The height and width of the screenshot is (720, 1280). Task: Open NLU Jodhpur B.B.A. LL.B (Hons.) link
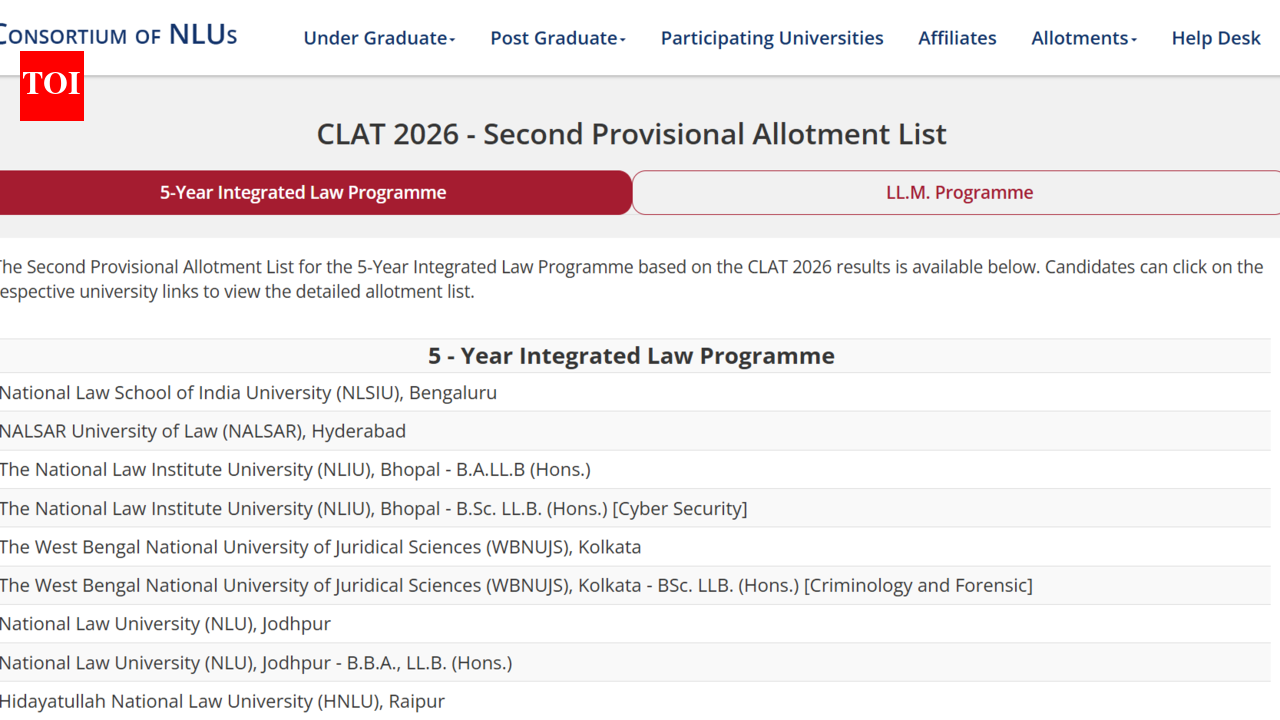[256, 662]
